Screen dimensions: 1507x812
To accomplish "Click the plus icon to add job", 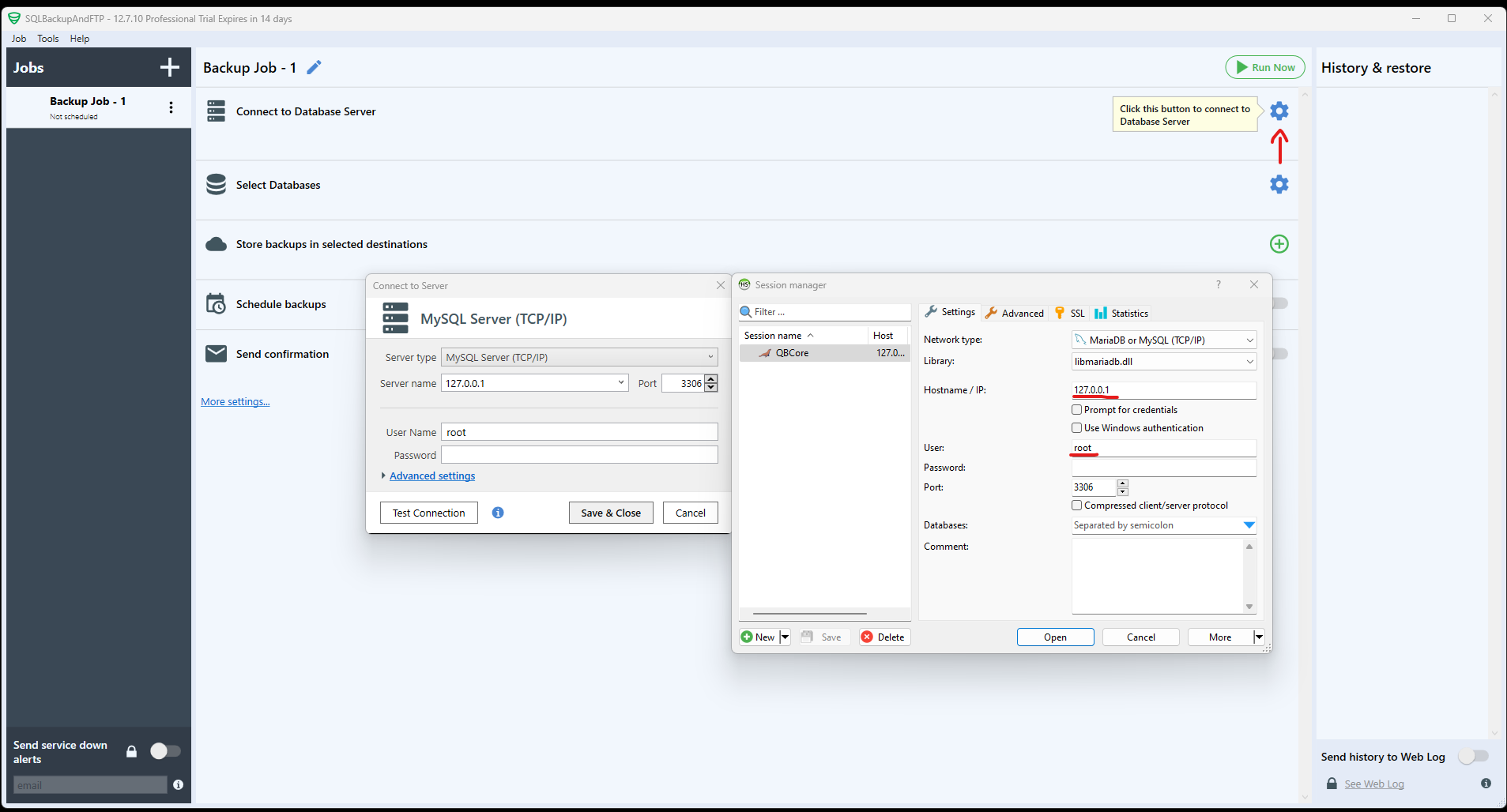I will pos(169,68).
